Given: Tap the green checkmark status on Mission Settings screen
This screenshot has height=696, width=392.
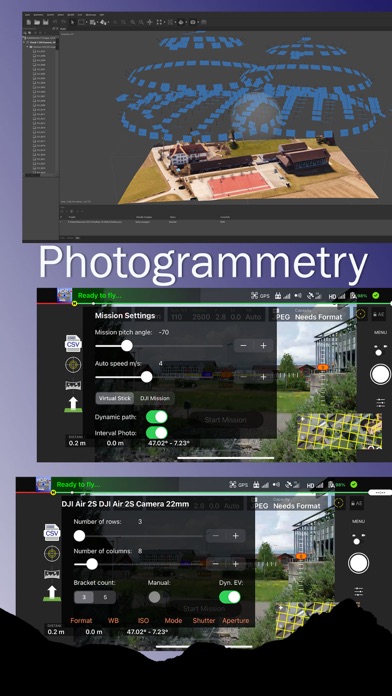Looking at the screenshot, I should click(376, 295).
